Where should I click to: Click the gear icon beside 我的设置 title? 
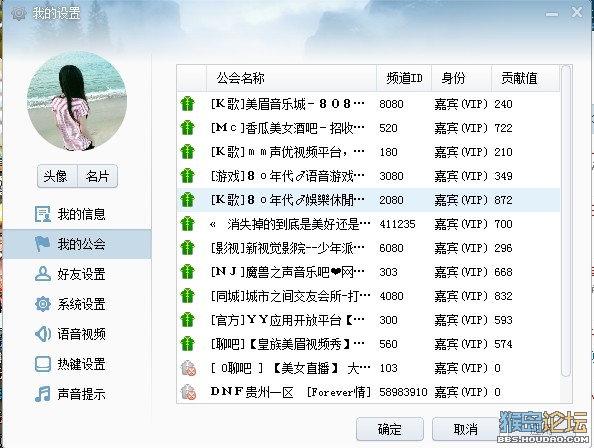point(19,13)
